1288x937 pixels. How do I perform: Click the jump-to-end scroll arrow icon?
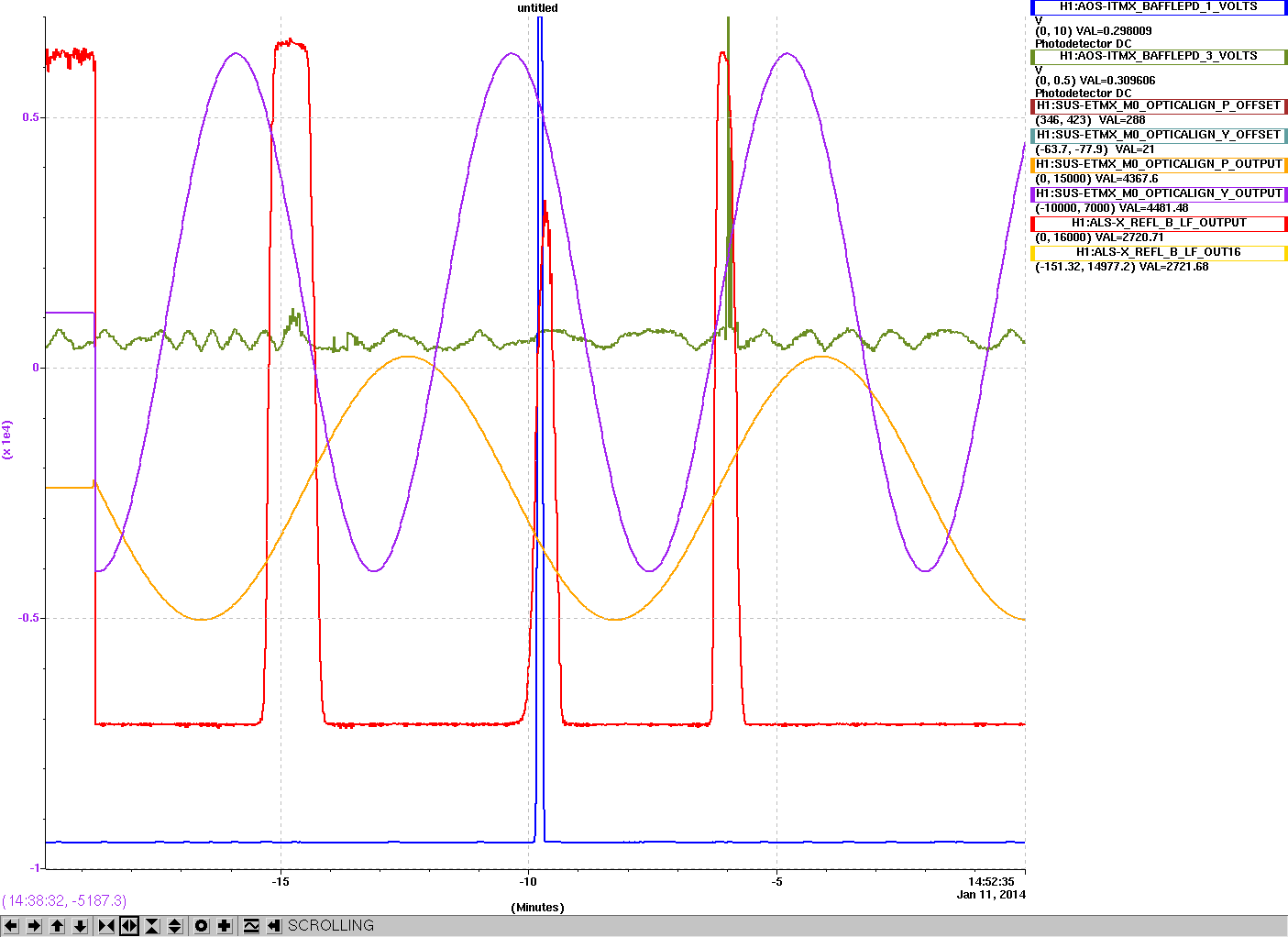tap(274, 926)
